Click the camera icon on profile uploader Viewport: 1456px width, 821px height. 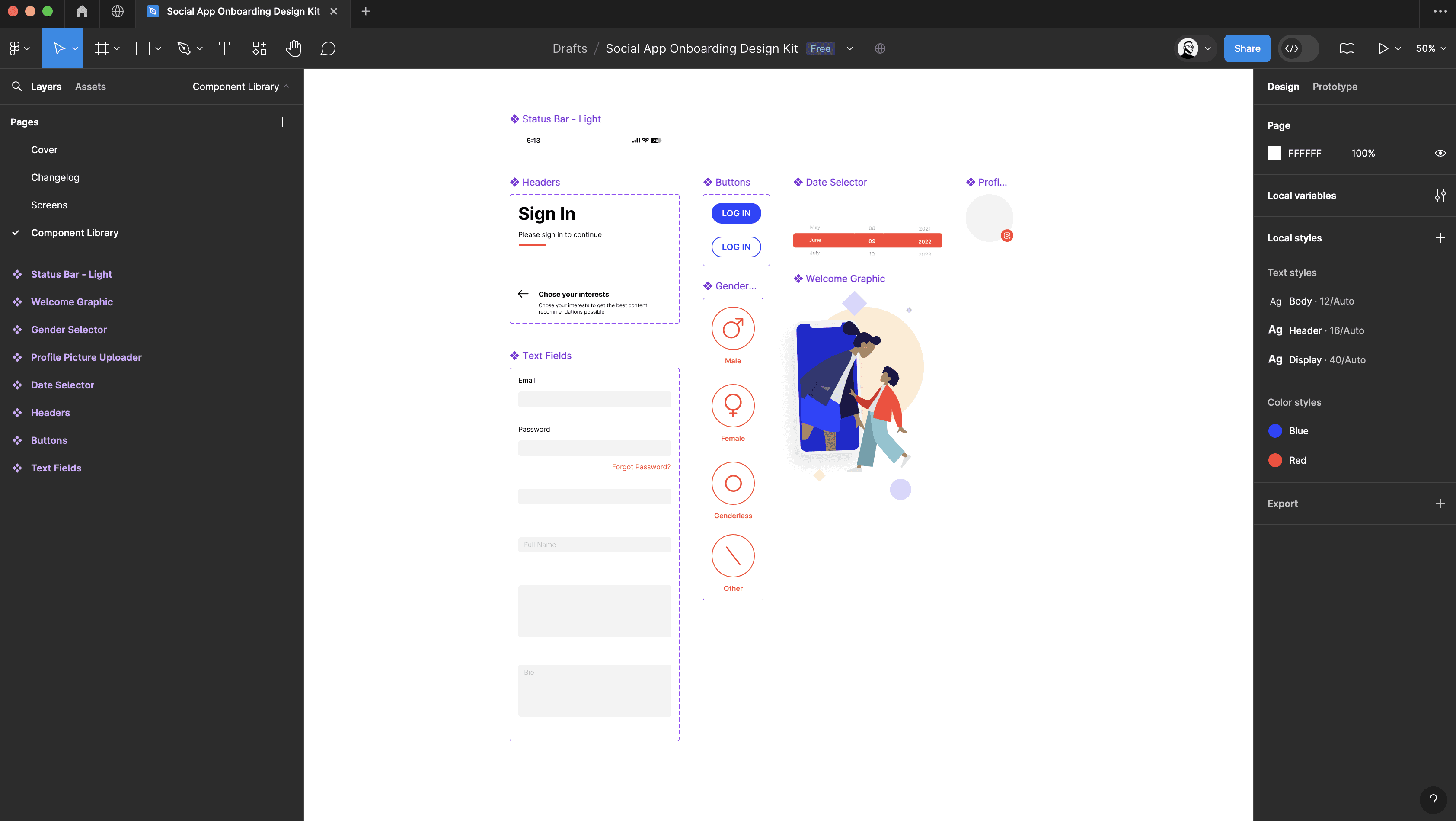1007,236
